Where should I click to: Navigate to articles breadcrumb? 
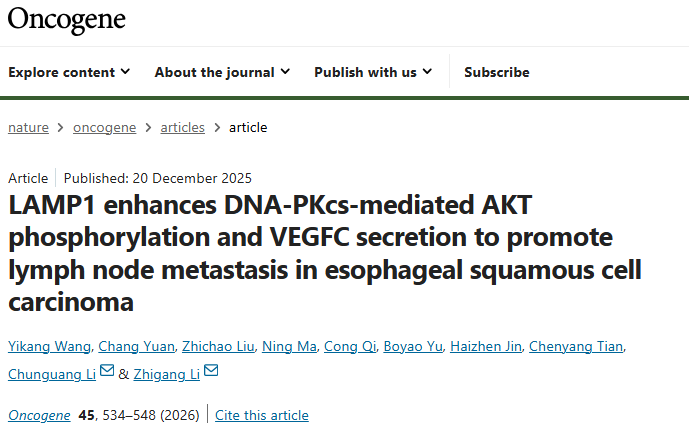[182, 127]
